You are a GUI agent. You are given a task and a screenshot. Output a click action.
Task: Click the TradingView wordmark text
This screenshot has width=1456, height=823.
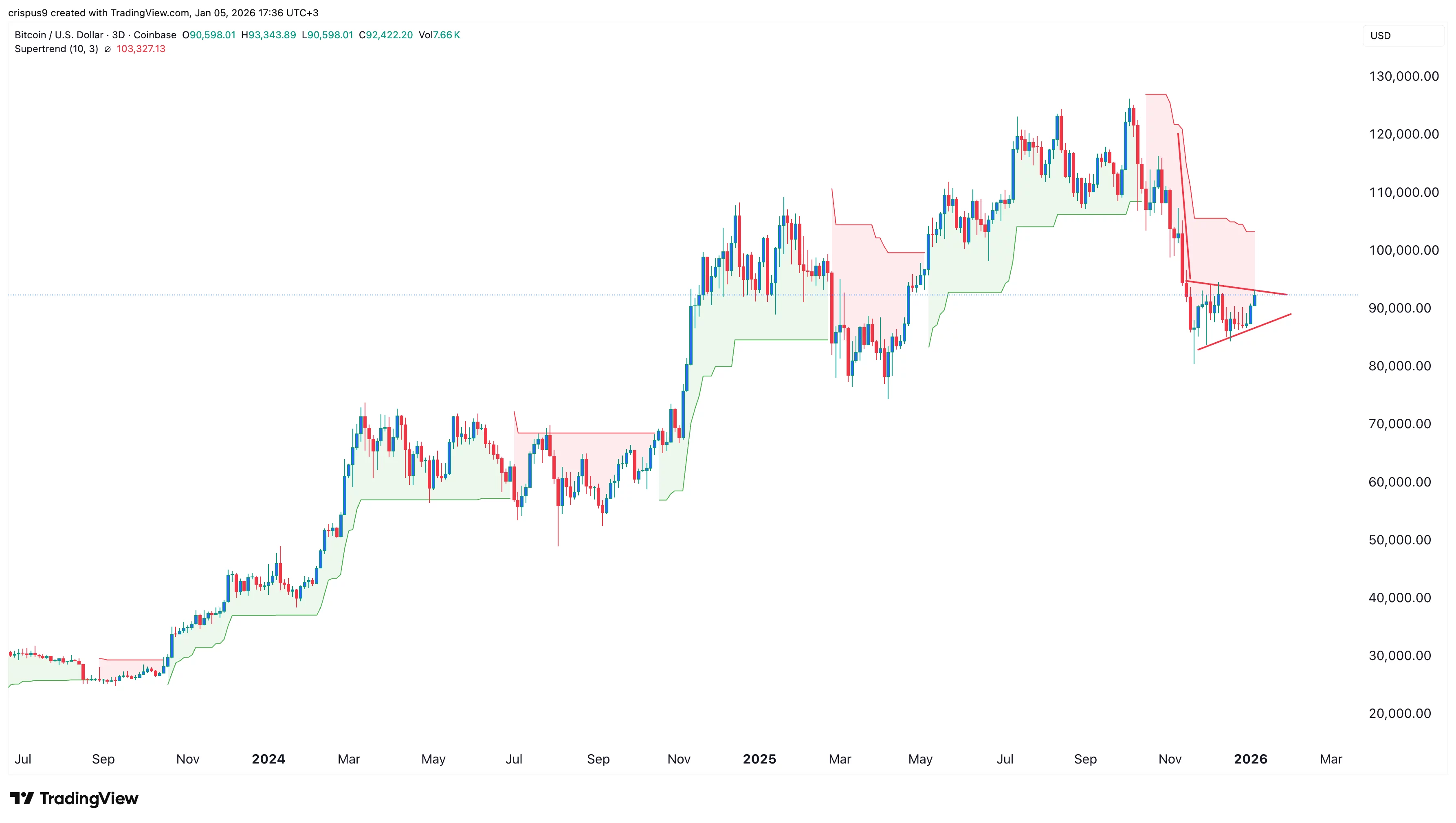[89, 798]
